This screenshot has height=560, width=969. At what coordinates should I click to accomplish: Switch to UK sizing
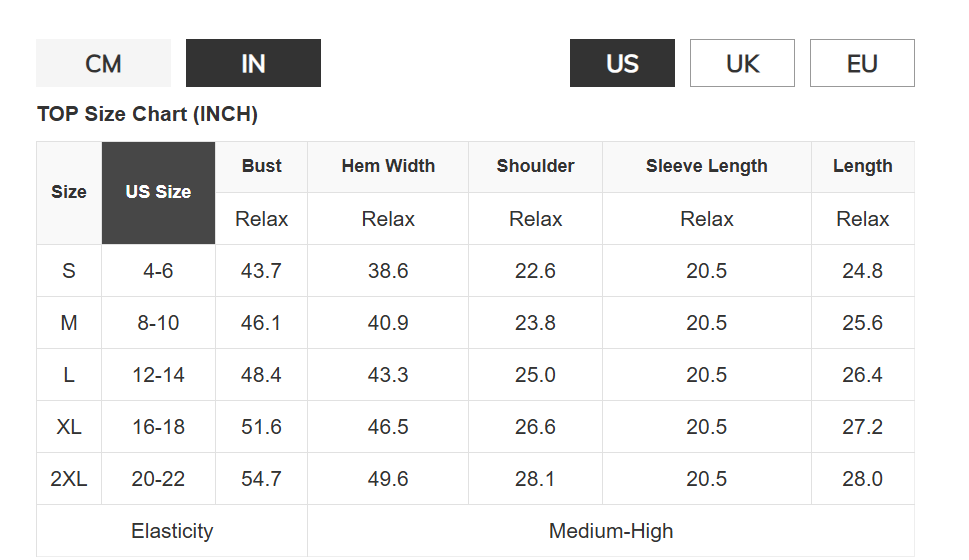coord(742,63)
